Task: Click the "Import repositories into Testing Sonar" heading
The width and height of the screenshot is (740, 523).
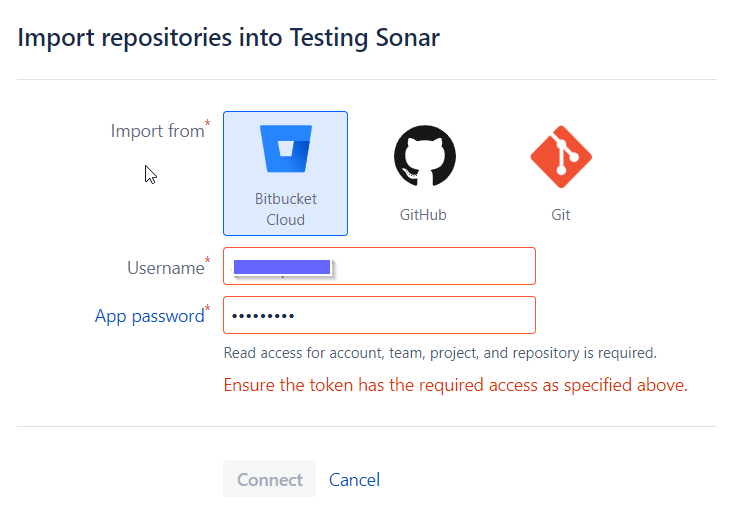Action: click(228, 38)
